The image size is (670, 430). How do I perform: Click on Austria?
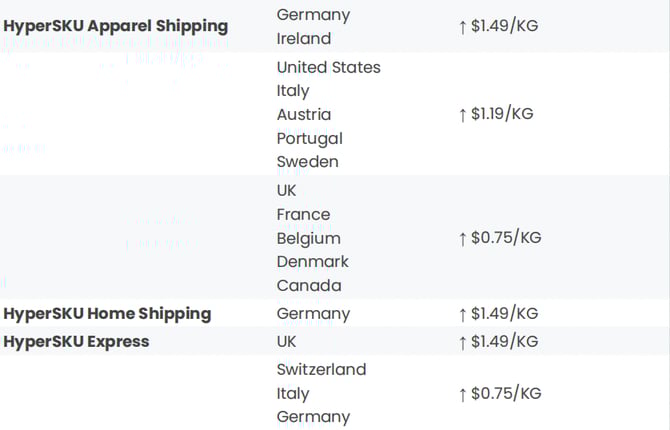304,115
